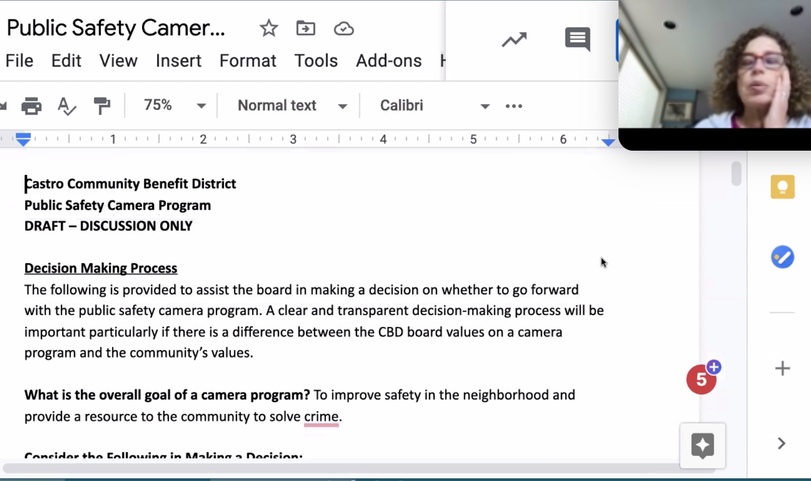Open the File menu

[19, 61]
